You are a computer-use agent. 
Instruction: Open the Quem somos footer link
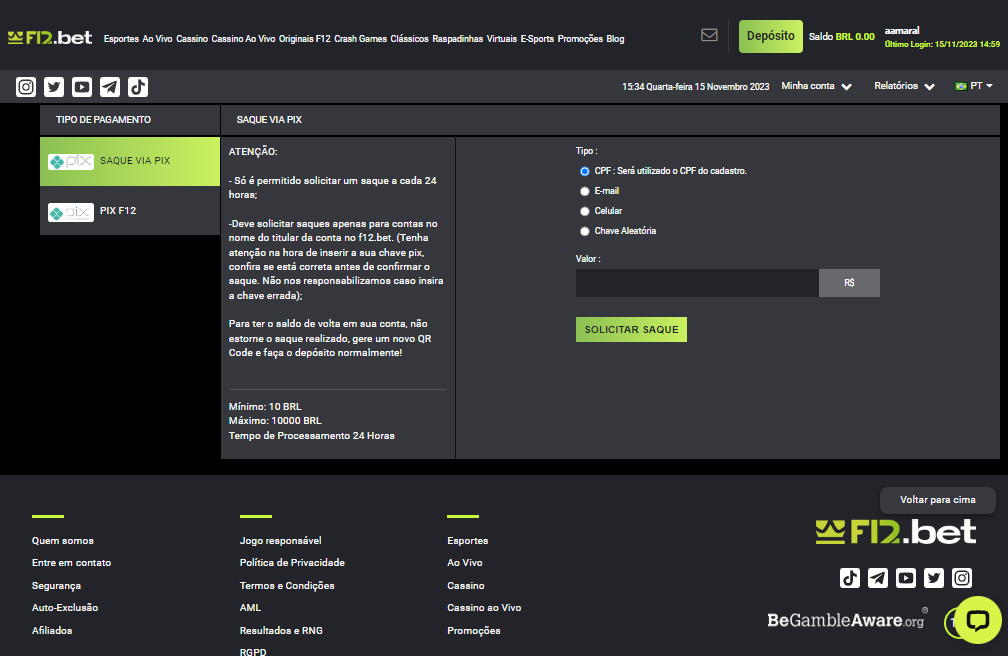click(63, 541)
